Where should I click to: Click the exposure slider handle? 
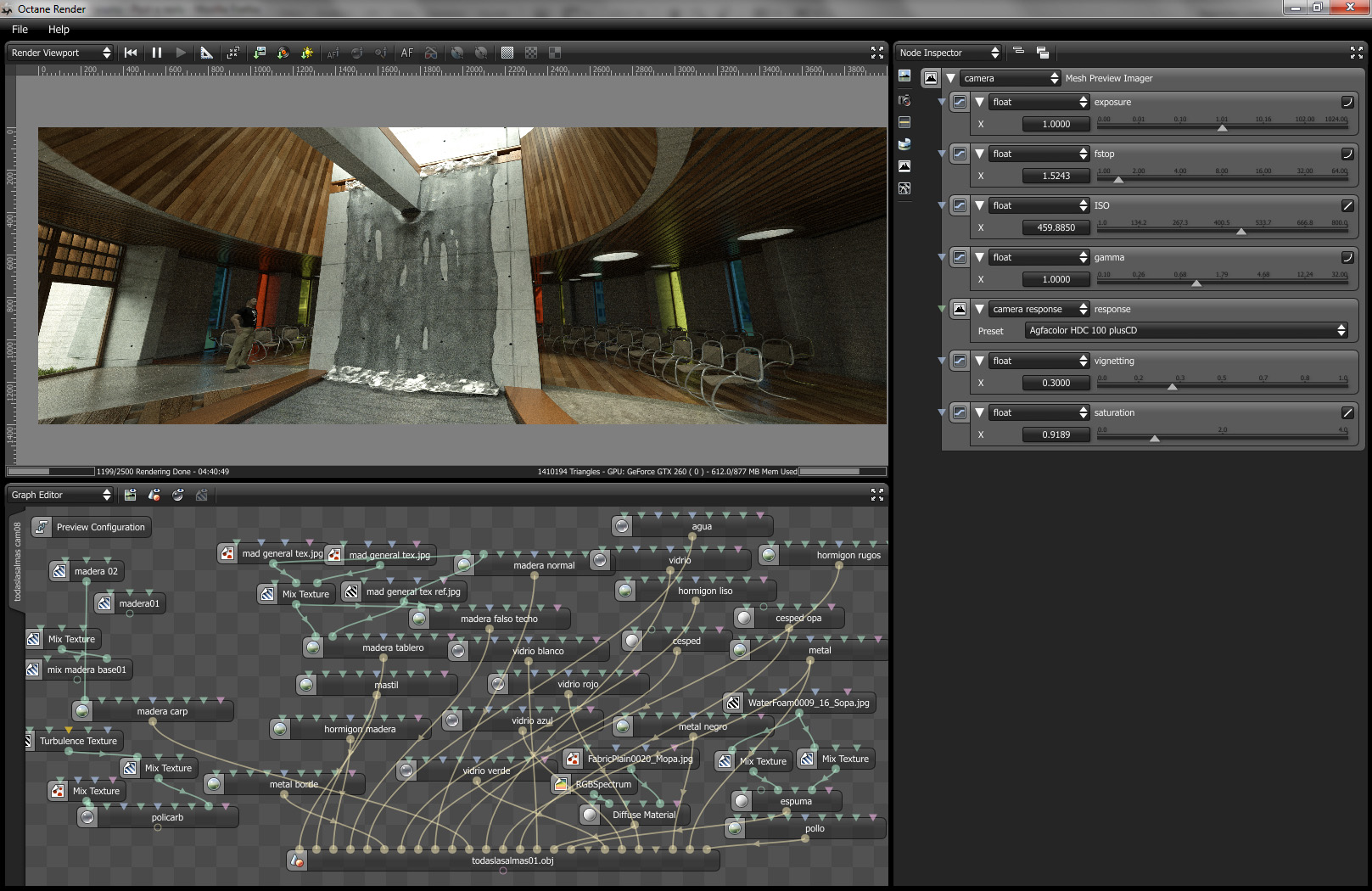click(1222, 127)
